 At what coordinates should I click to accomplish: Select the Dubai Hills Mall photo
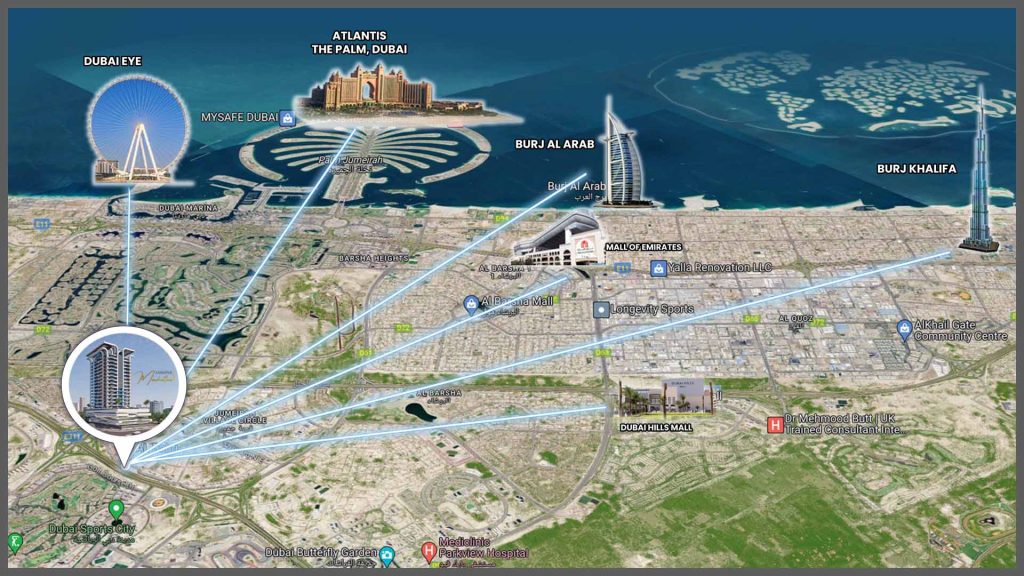coord(666,398)
